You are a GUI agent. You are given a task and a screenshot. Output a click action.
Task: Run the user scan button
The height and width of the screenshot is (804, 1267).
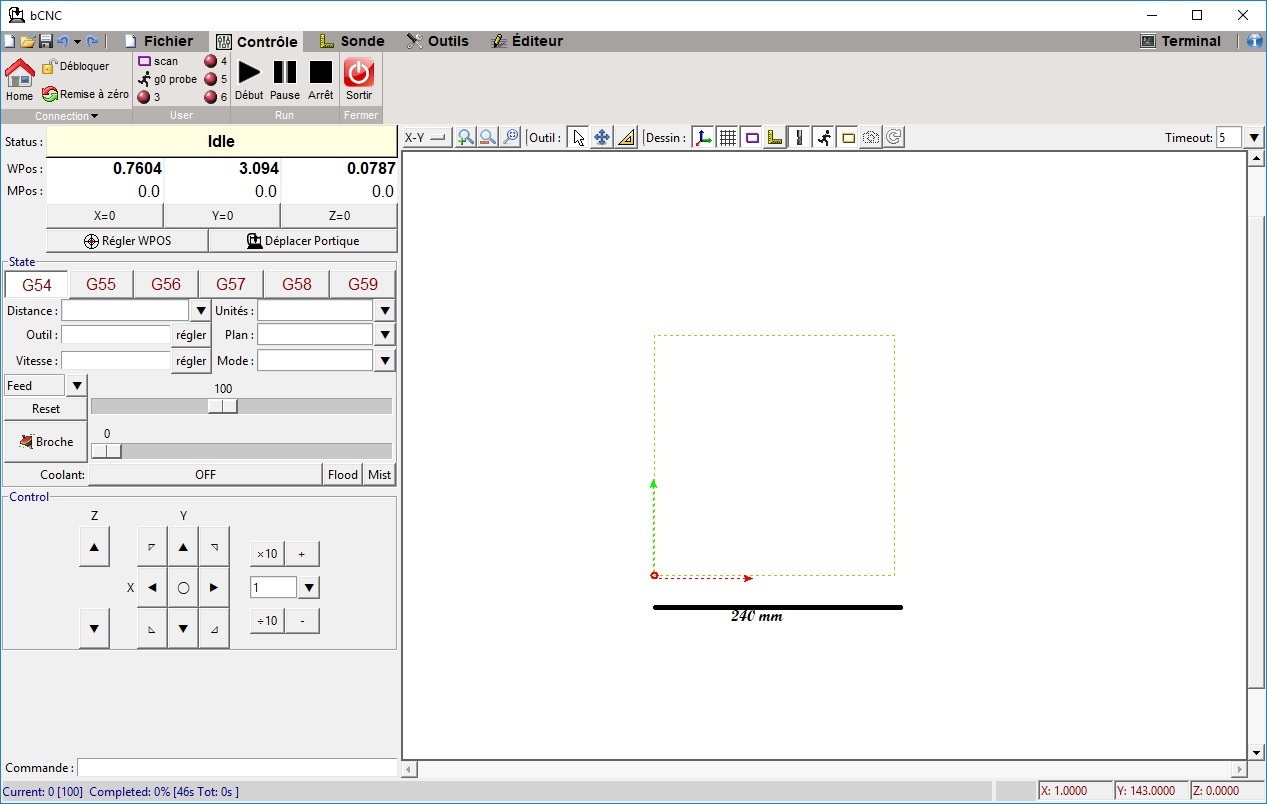pyautogui.click(x=158, y=61)
